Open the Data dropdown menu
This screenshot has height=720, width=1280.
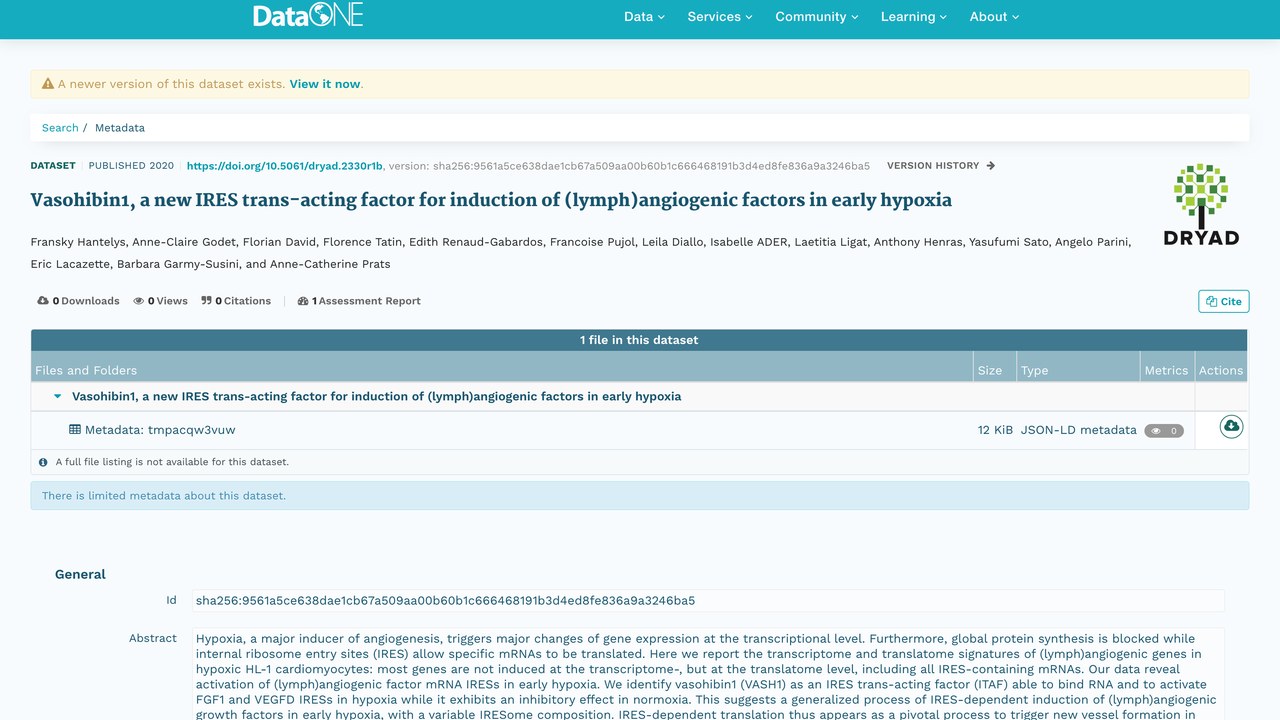(x=644, y=17)
